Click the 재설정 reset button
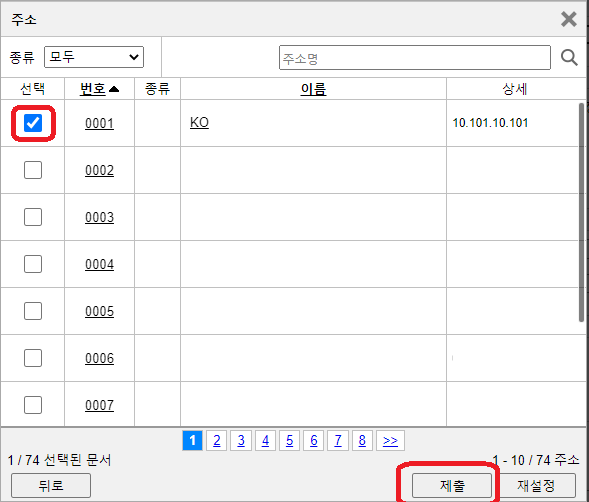The height and width of the screenshot is (502, 589). point(536,485)
